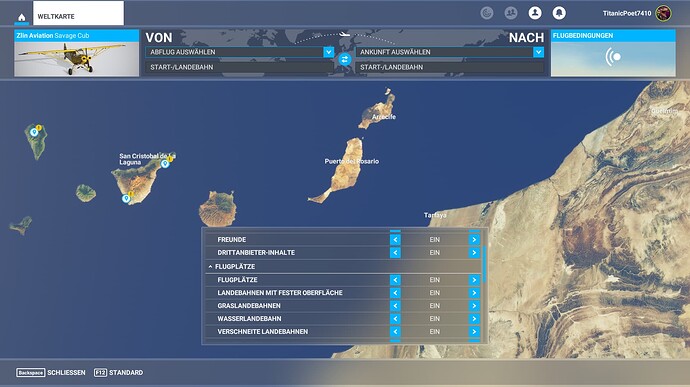Toggle GRASLANDEBAHNEN with right arrow
The height and width of the screenshot is (387, 690).
(x=474, y=306)
